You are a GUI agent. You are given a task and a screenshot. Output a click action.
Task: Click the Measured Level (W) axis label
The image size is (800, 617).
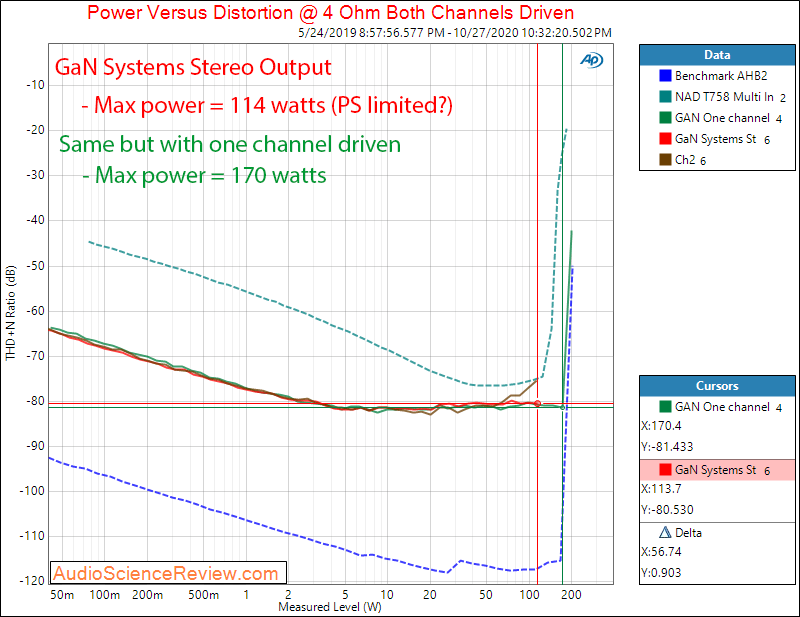click(x=330, y=607)
